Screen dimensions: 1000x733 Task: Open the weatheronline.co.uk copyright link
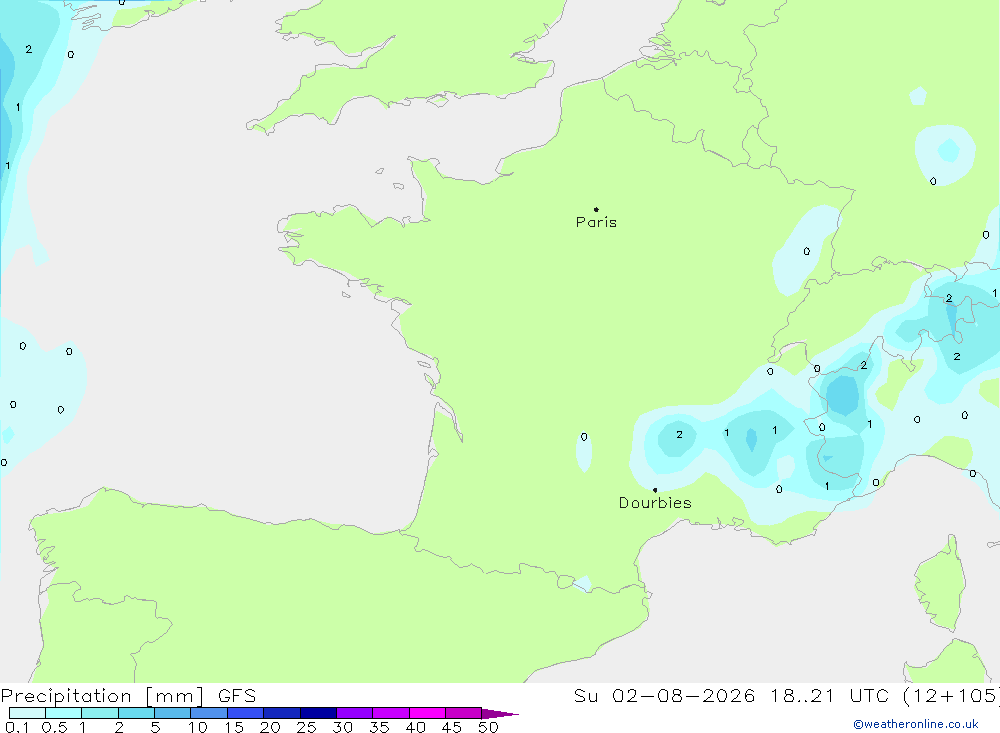[x=916, y=724]
